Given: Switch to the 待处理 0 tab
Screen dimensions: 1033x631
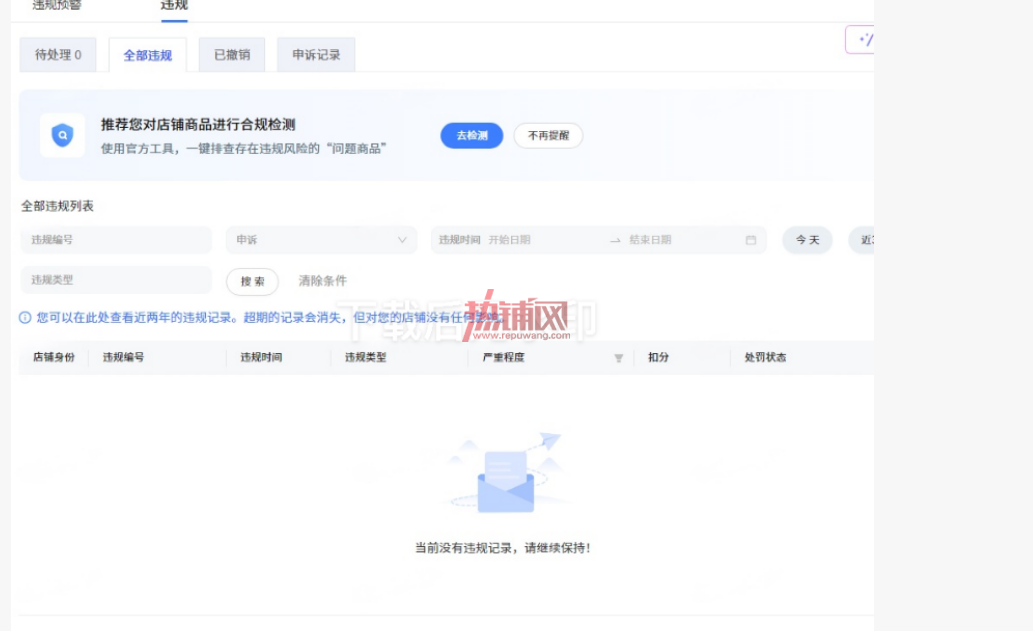Looking at the screenshot, I should click(58, 55).
